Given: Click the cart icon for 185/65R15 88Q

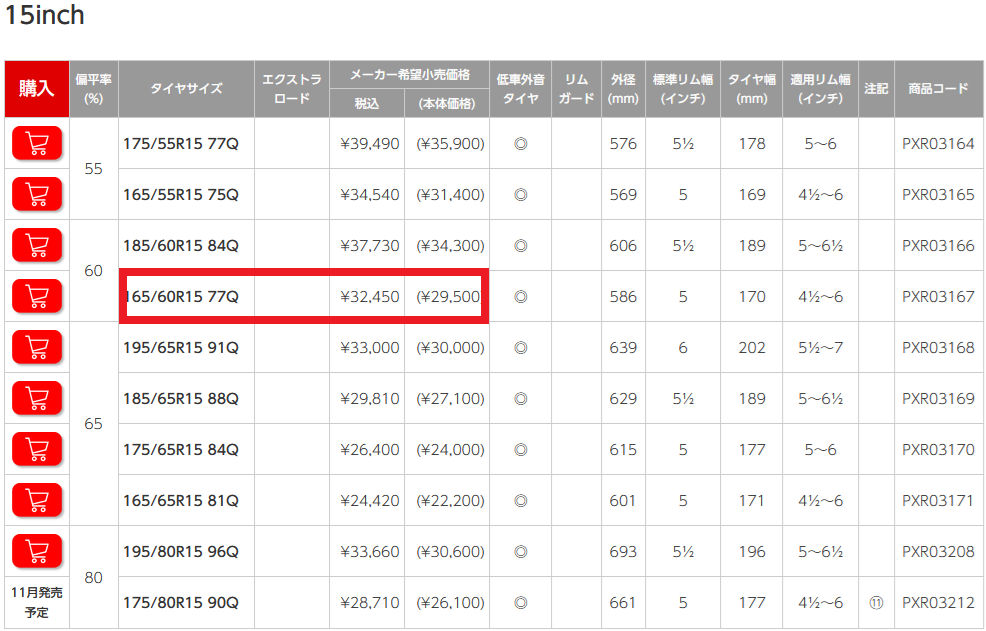Looking at the screenshot, I should tap(37, 398).
